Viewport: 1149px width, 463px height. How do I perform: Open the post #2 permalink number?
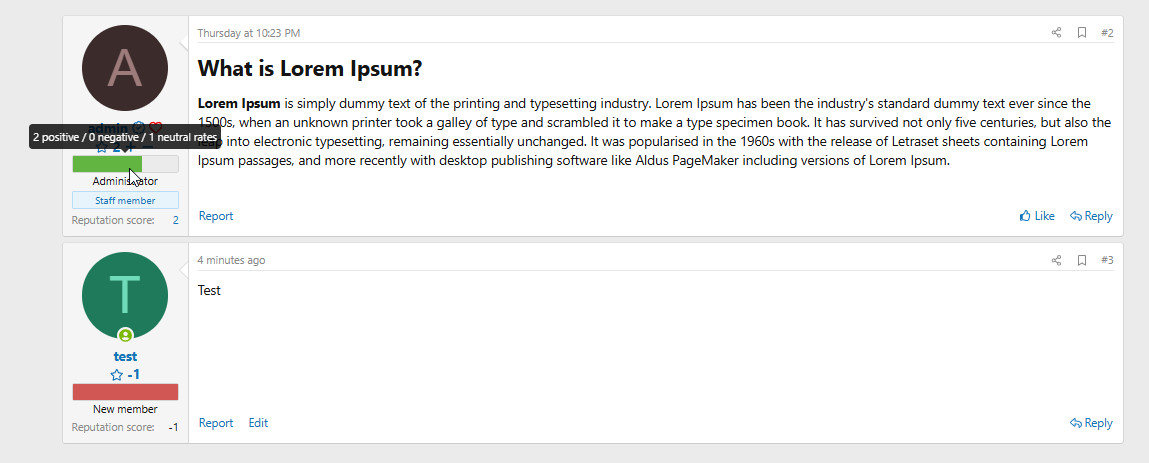click(x=1106, y=33)
